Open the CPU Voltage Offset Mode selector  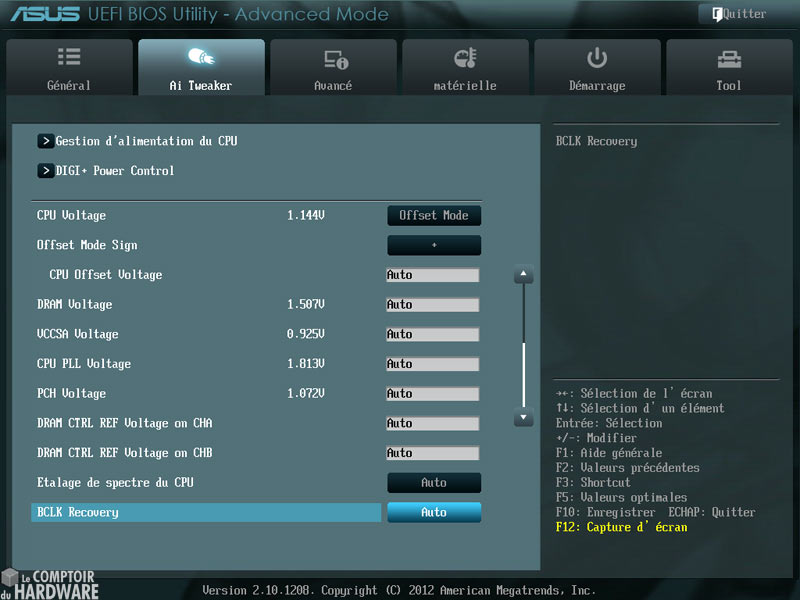coord(434,215)
